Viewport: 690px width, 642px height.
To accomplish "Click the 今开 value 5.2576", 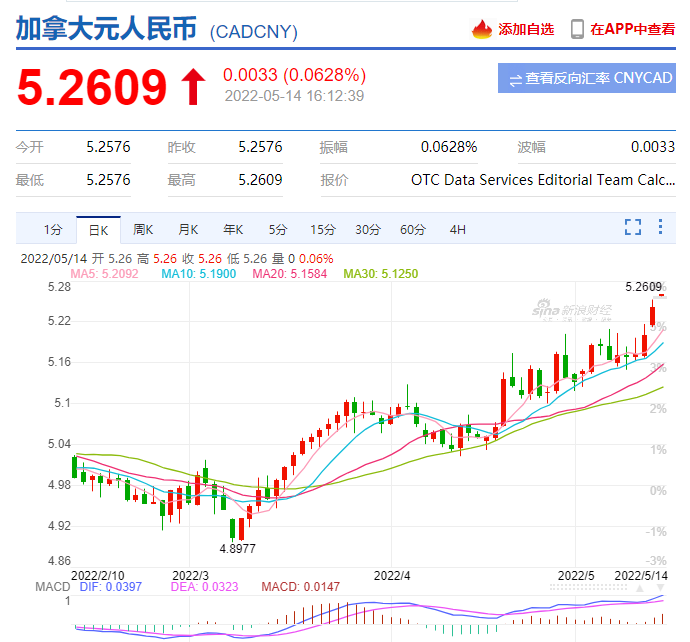I will tap(108, 147).
